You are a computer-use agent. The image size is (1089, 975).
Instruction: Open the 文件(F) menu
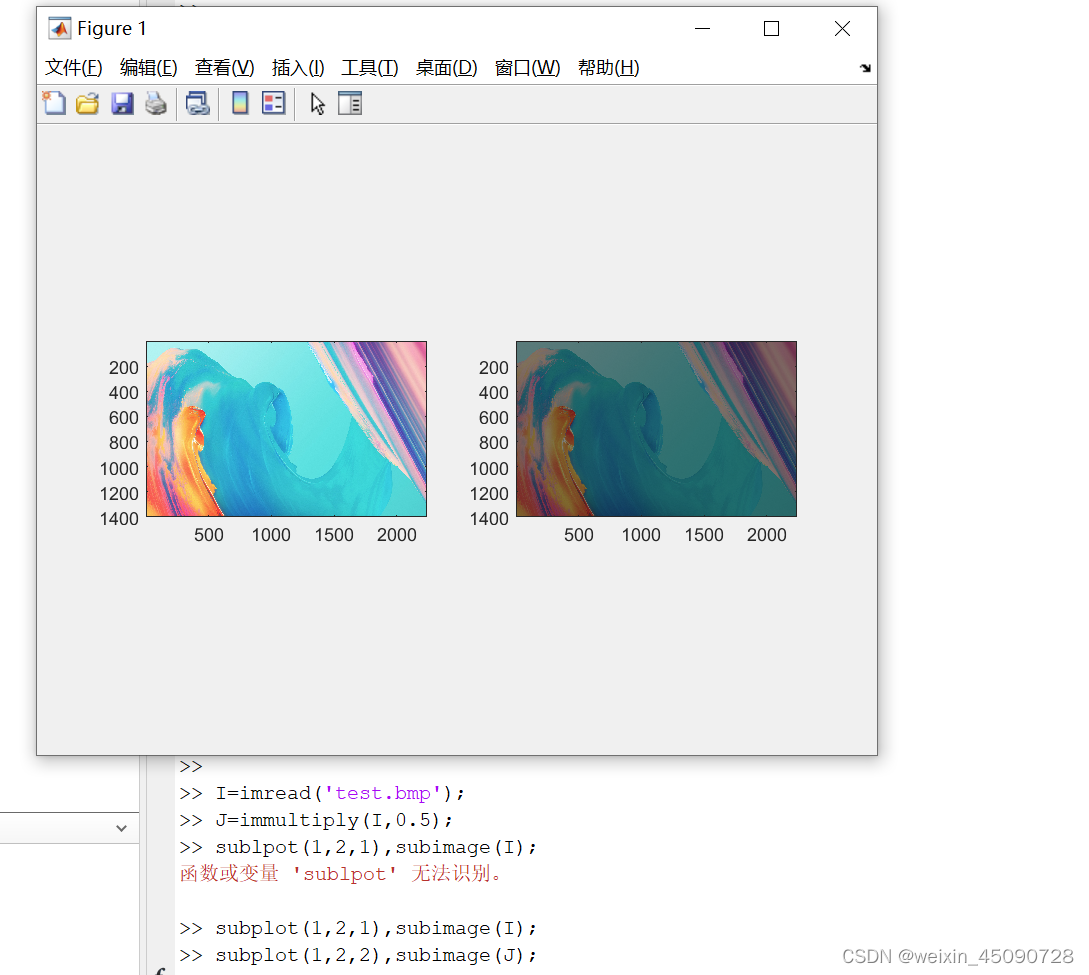(x=74, y=67)
